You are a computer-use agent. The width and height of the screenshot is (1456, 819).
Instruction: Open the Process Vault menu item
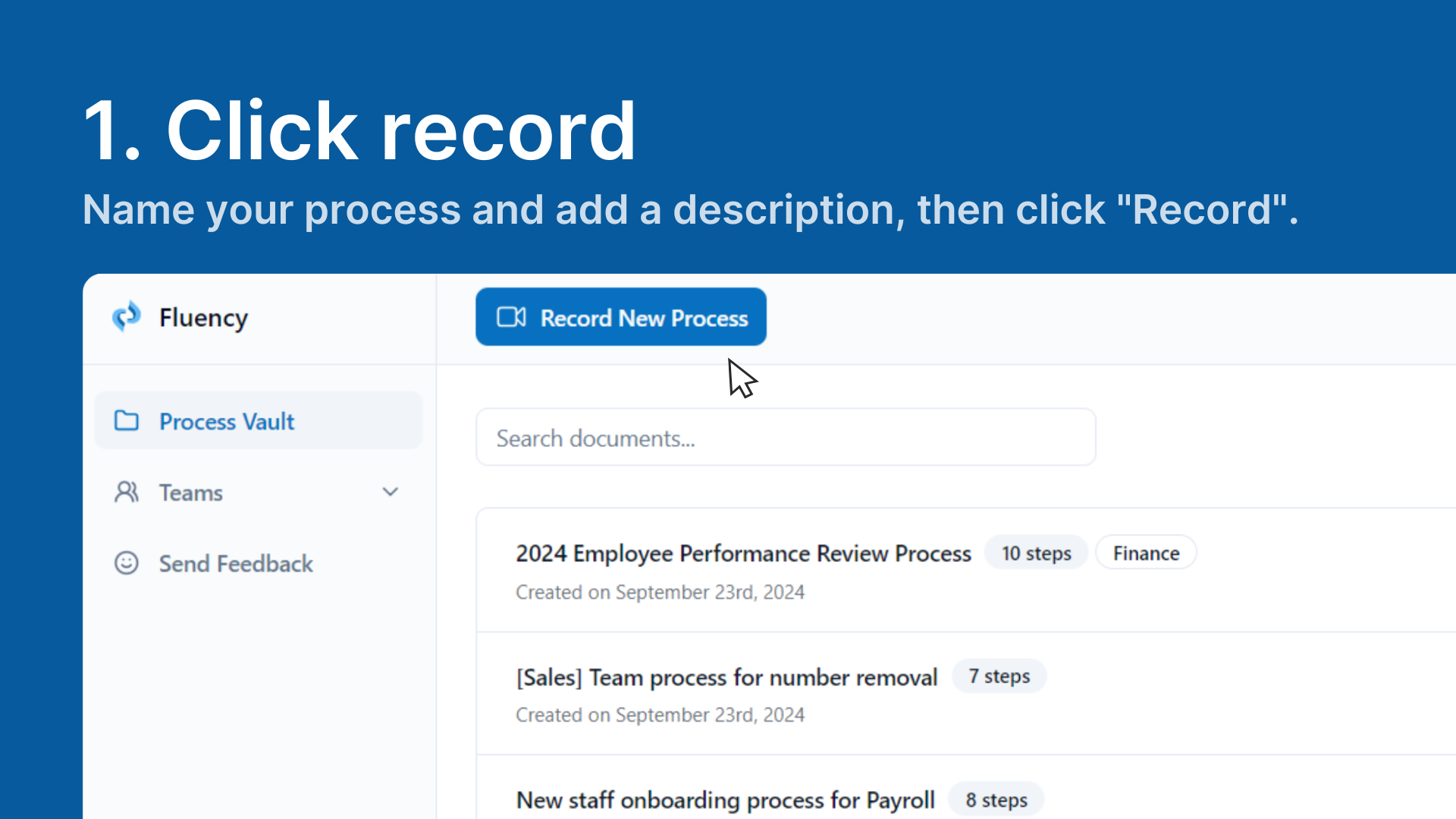pyautogui.click(x=227, y=422)
